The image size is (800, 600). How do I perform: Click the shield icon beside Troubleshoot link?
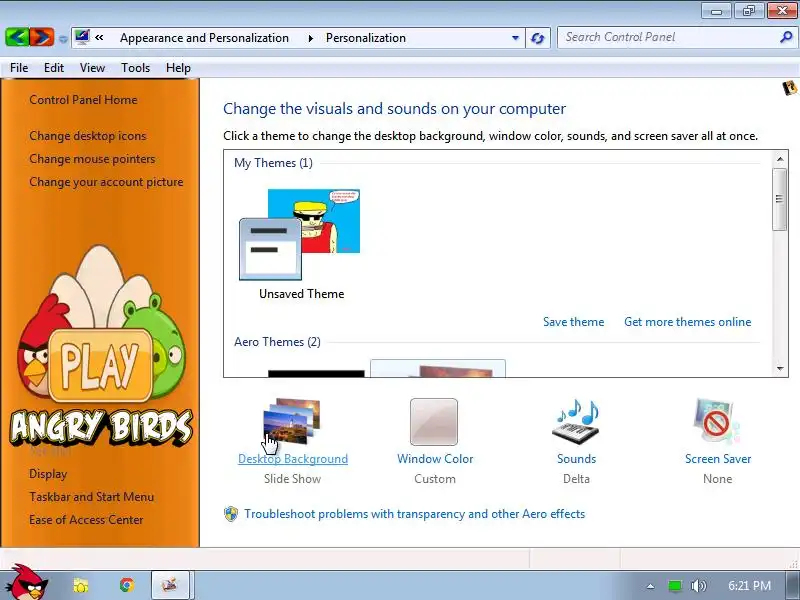click(231, 514)
